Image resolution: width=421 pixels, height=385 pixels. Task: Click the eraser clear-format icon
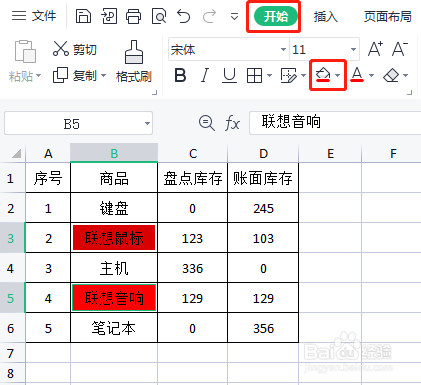point(391,76)
